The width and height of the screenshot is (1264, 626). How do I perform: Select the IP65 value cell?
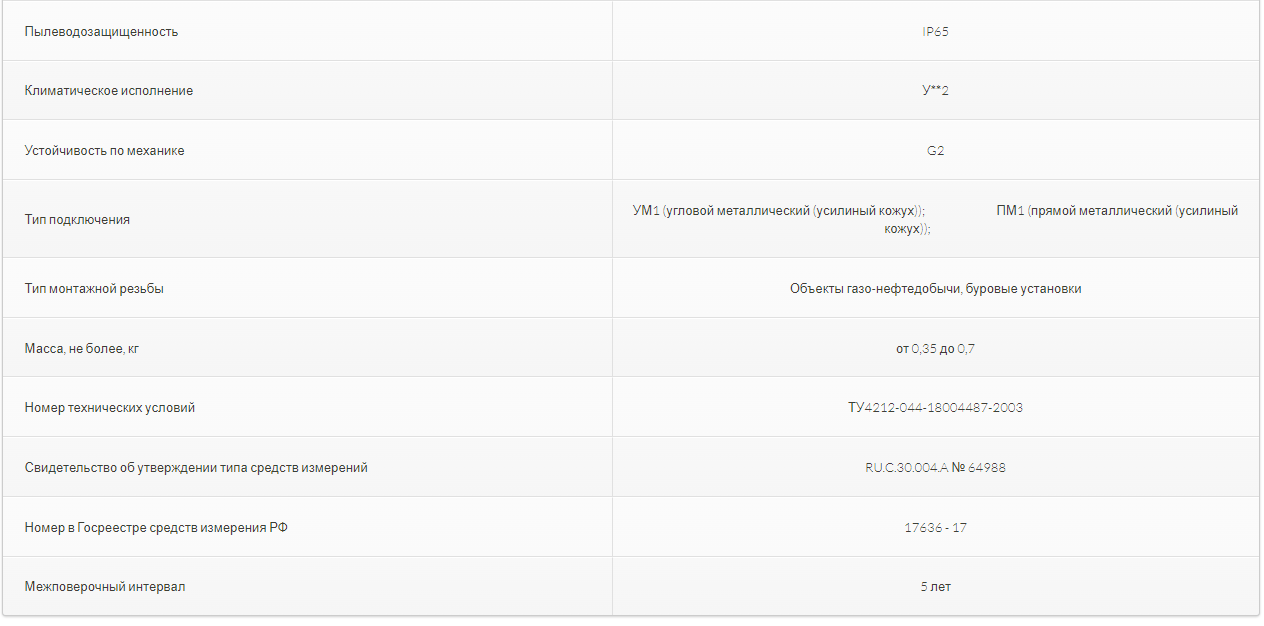tap(935, 31)
